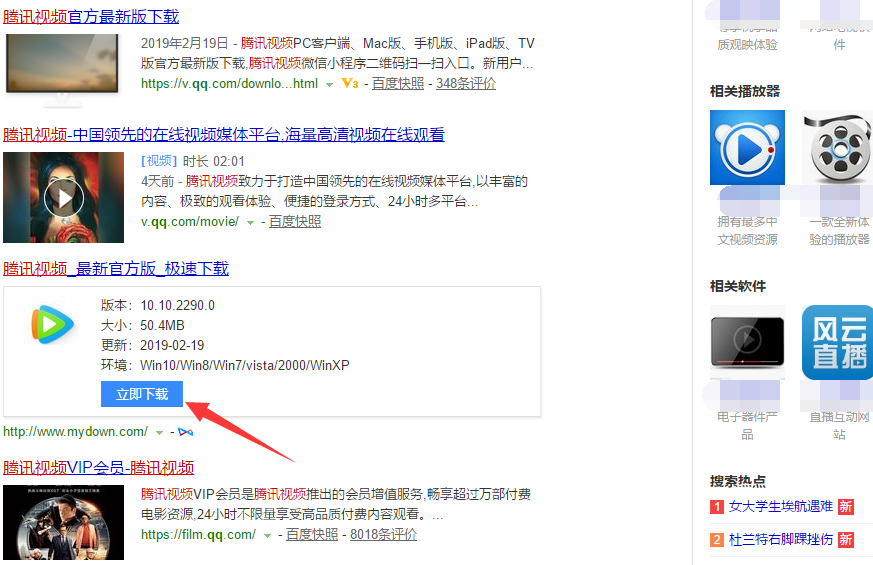
Task: Click the red rank 1 badge
Action: coord(717,507)
